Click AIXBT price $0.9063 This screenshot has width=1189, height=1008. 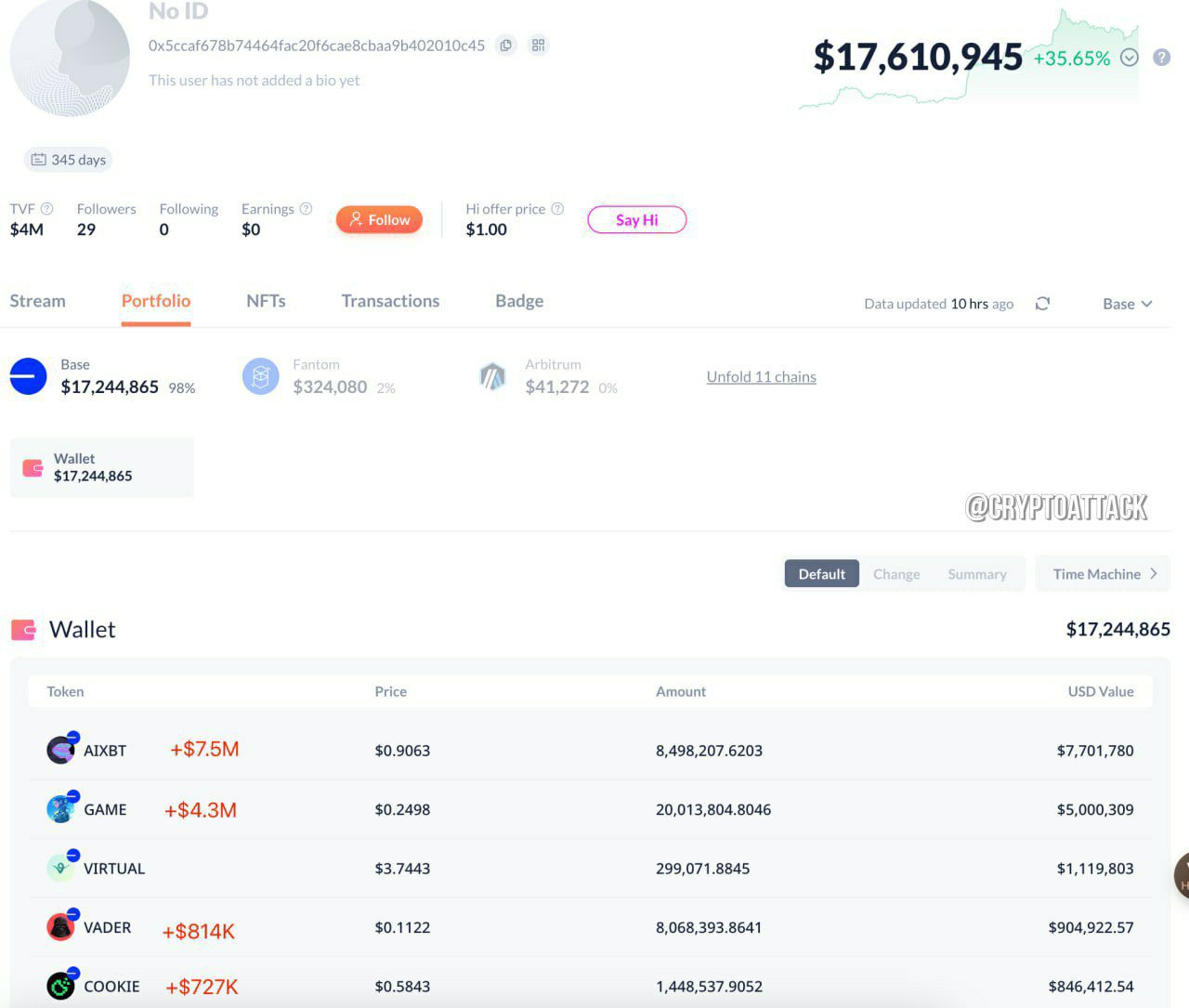(402, 751)
